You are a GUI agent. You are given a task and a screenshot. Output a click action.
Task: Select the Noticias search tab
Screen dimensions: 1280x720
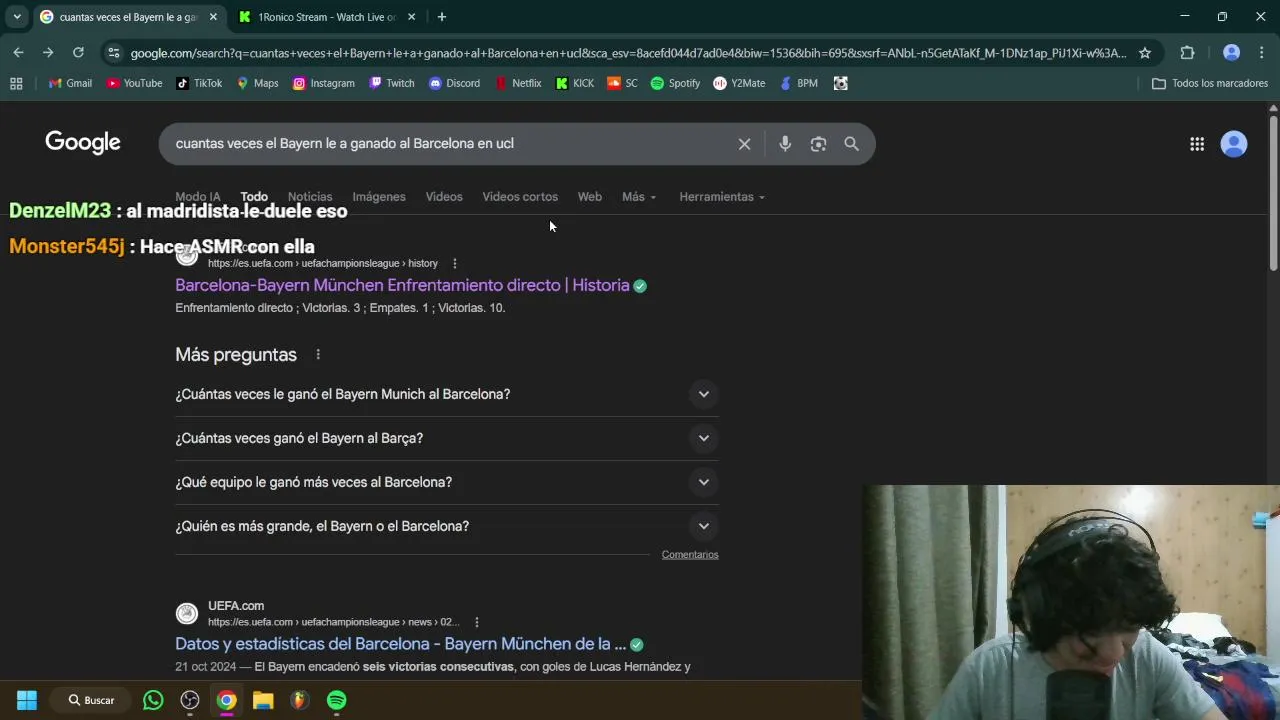coord(310,197)
